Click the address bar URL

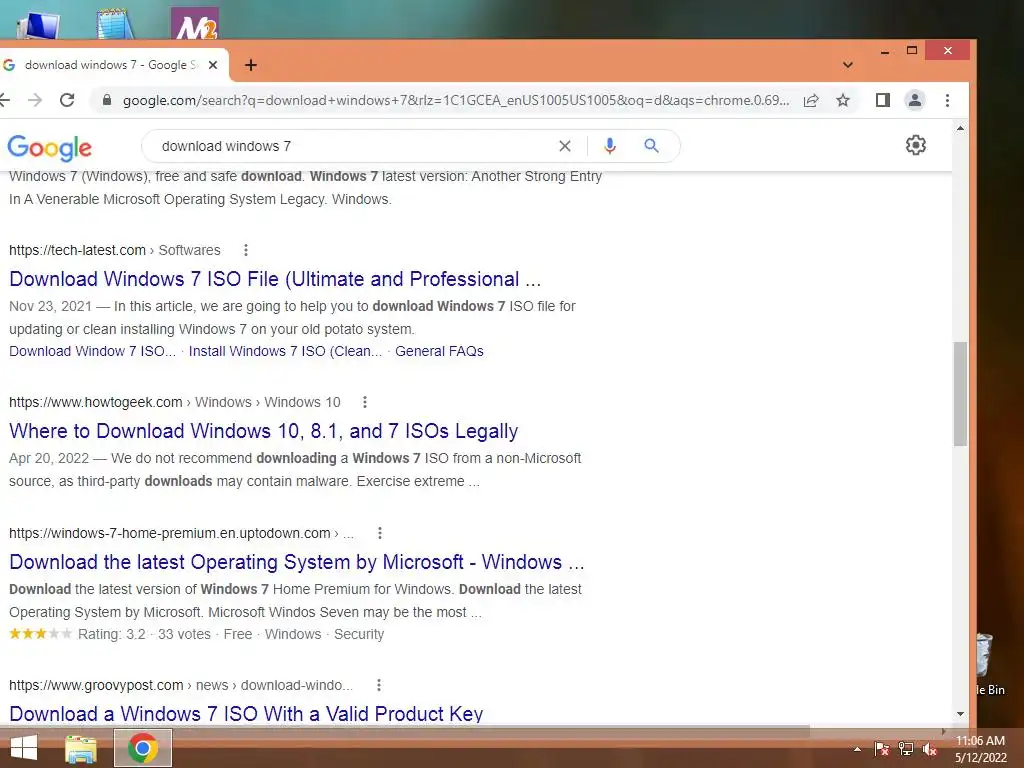pyautogui.click(x=456, y=100)
